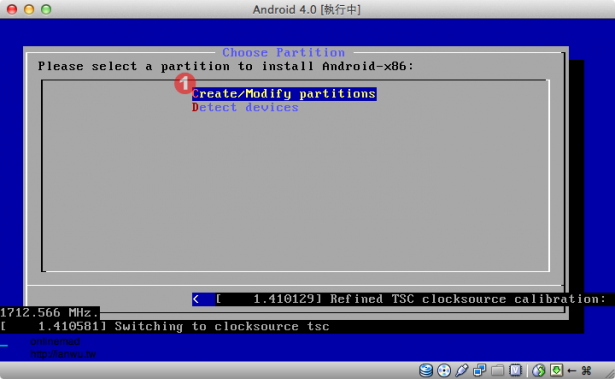
Task: Click the green arrow keyboard capture icon
Action: click(x=556, y=370)
